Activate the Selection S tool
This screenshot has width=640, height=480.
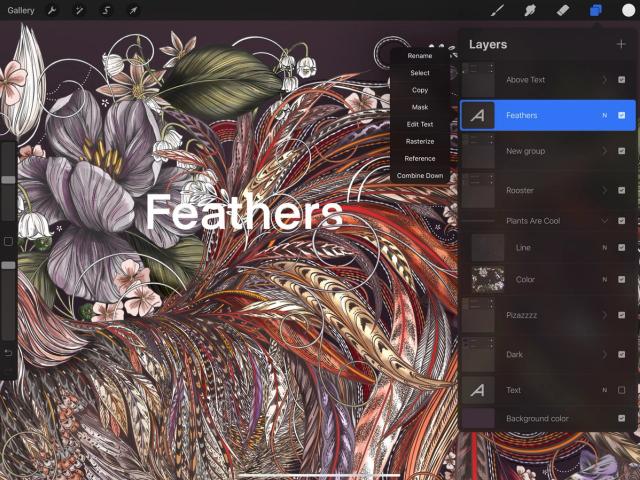(x=106, y=10)
